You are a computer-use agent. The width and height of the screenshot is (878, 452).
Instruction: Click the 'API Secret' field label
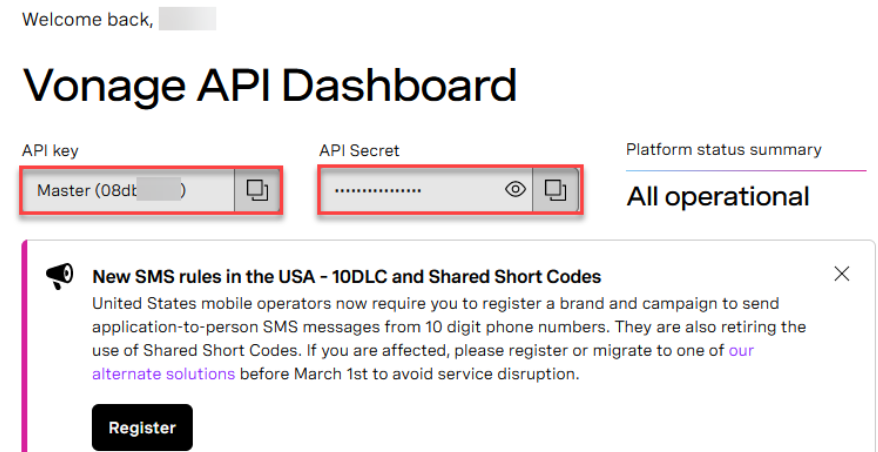(359, 151)
